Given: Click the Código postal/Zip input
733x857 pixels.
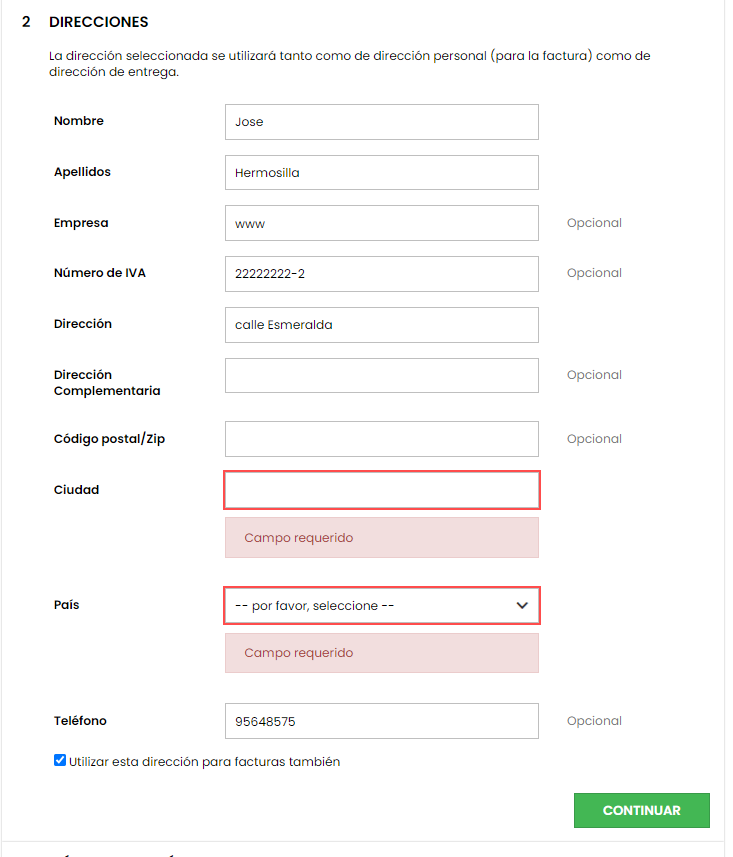Looking at the screenshot, I should point(381,439).
